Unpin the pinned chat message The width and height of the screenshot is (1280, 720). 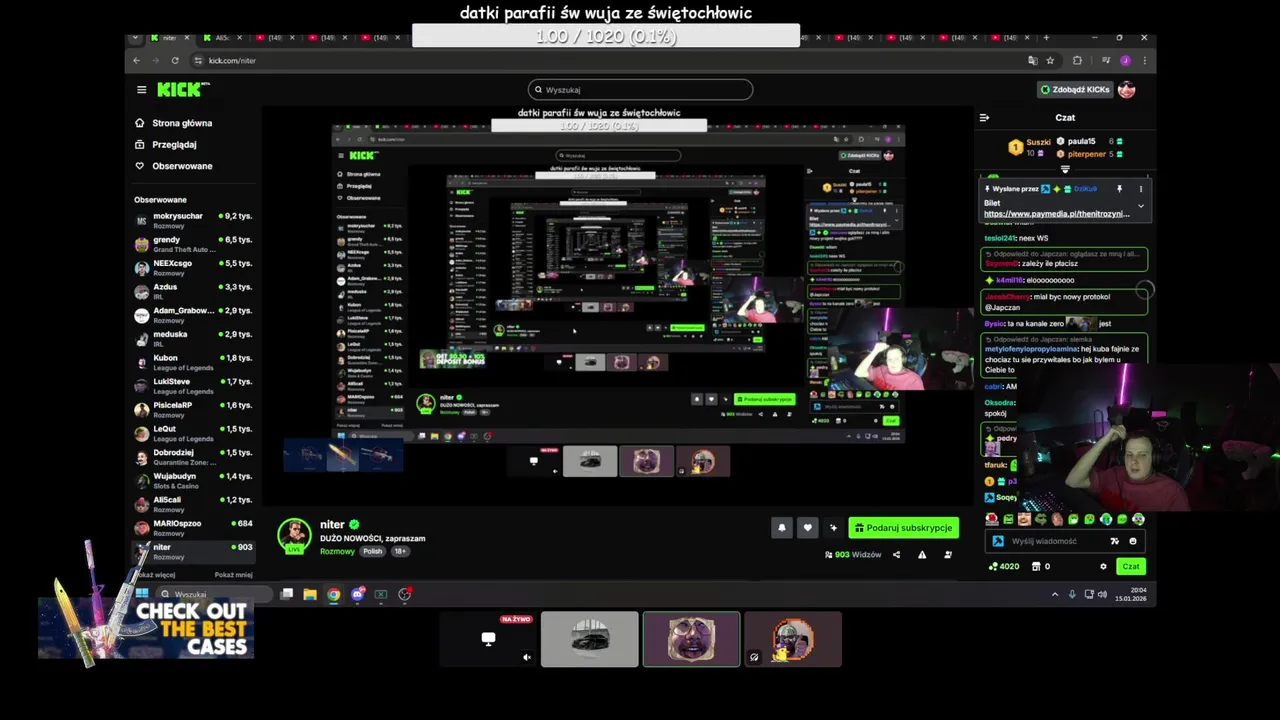(x=1119, y=189)
